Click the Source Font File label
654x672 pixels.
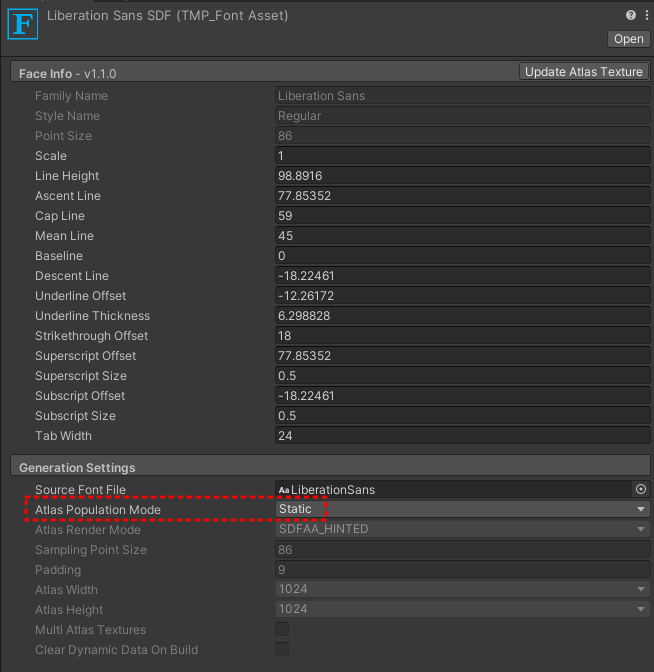[x=80, y=489]
